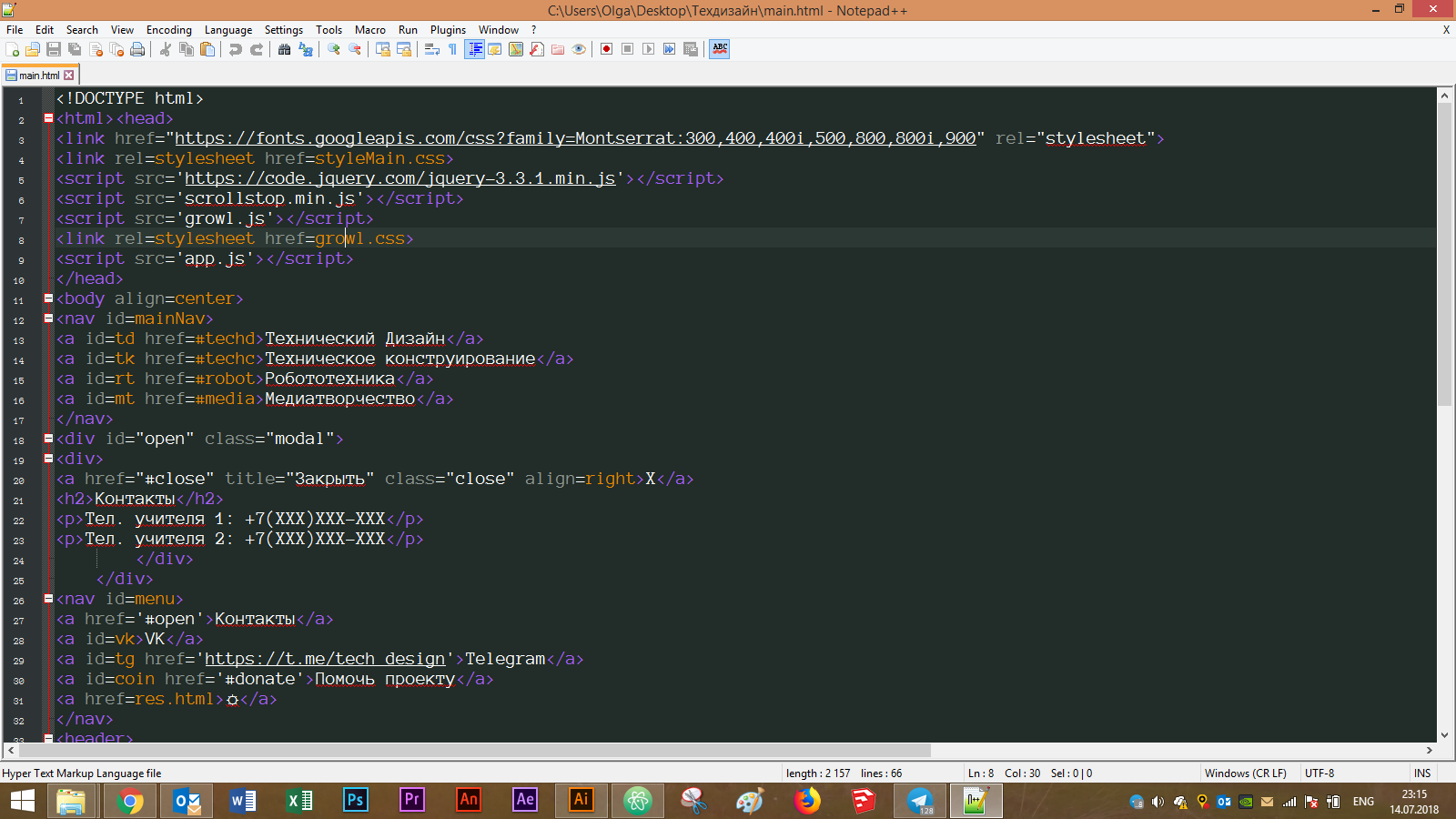Toggle the ABC spell check button
1456x819 pixels.
pyautogui.click(x=720, y=49)
